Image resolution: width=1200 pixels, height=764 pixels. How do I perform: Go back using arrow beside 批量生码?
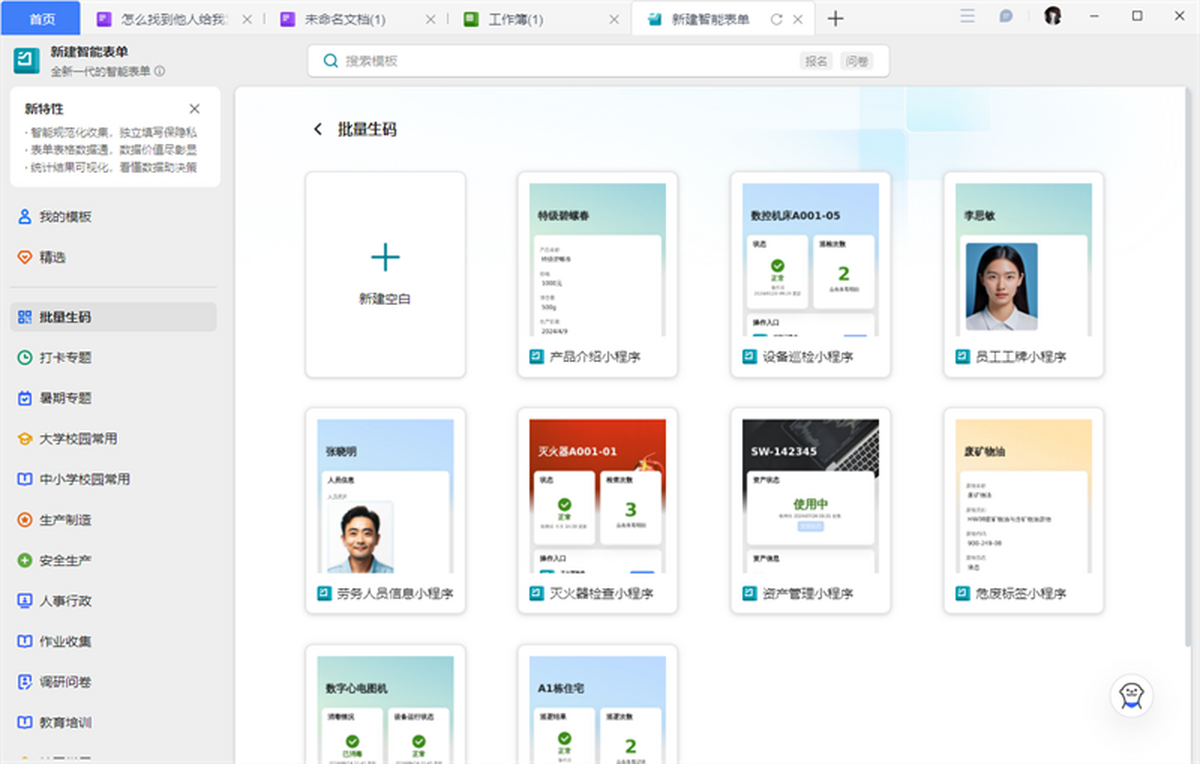pos(318,129)
